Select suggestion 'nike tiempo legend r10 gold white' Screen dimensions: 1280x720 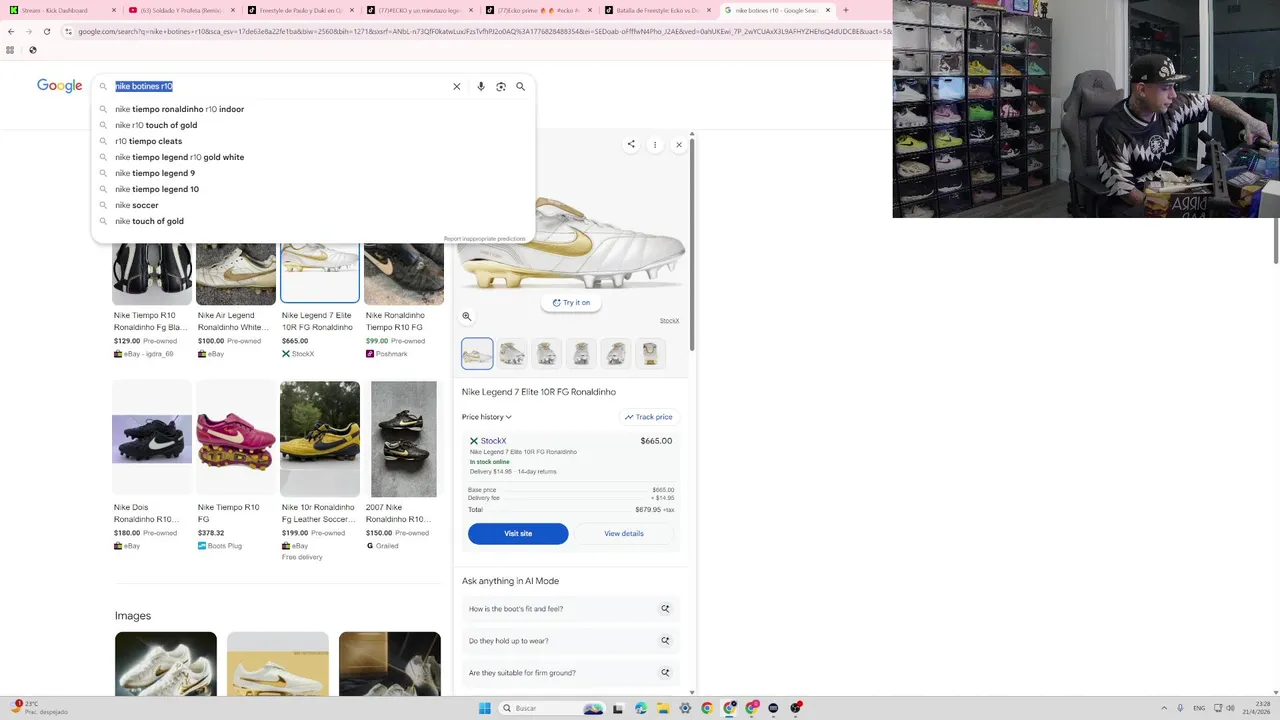tap(313, 157)
